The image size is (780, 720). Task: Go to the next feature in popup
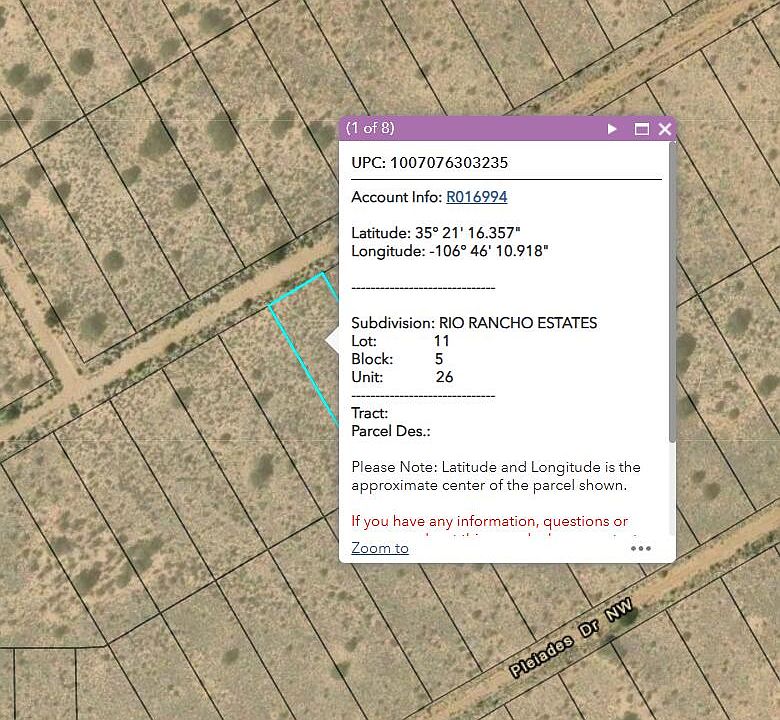pyautogui.click(x=612, y=129)
